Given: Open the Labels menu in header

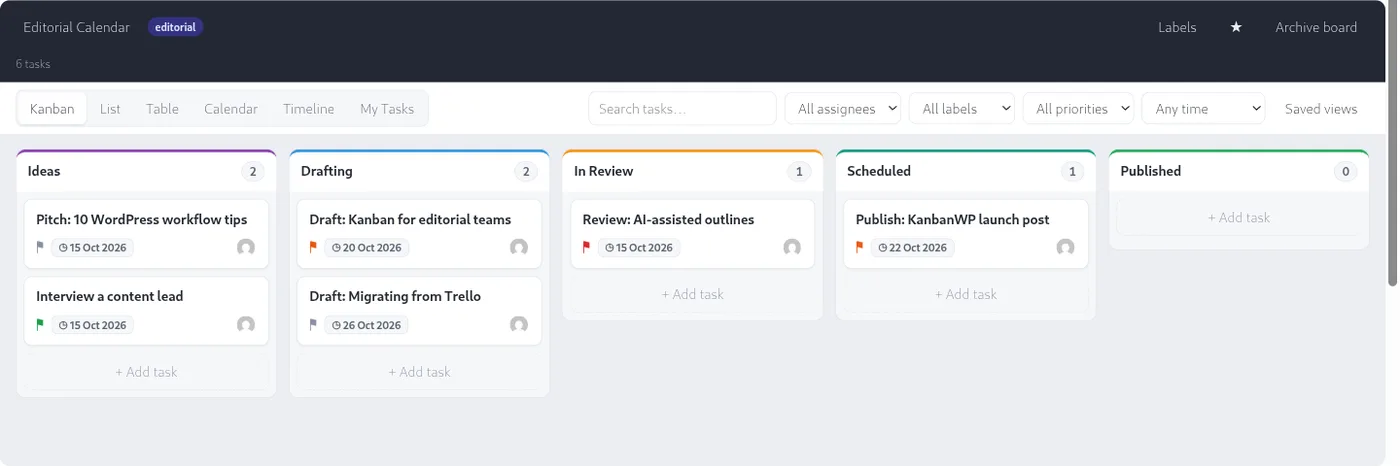Looking at the screenshot, I should [x=1177, y=27].
